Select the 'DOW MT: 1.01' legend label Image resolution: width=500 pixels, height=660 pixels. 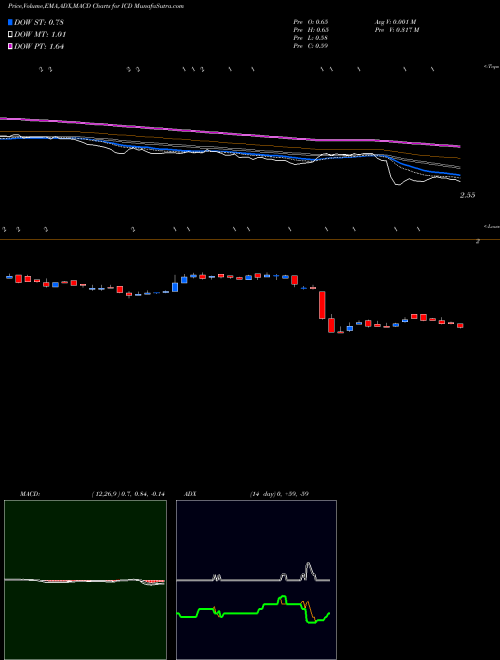(x=40, y=35)
